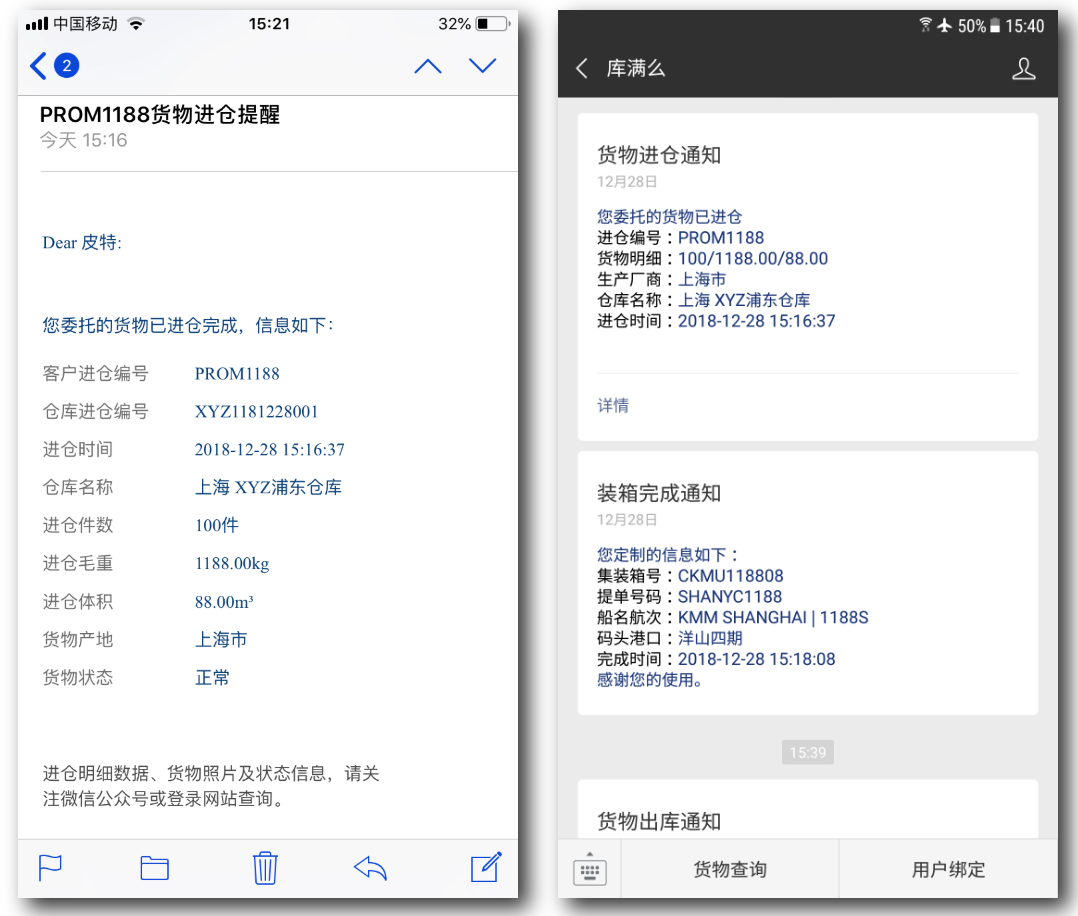
Task: Tap the 上海 XYZ浦东仓库 warehouse name in email
Action: pyautogui.click(x=268, y=488)
